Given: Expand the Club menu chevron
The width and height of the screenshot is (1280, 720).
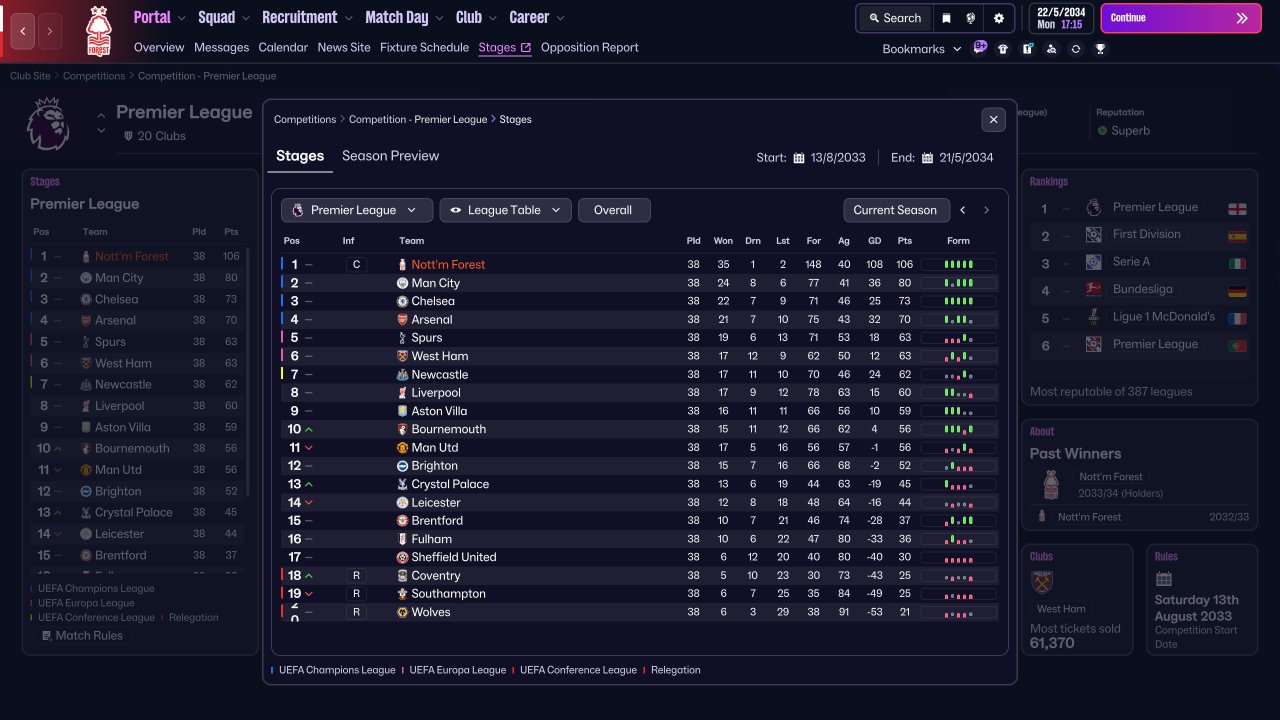Looking at the screenshot, I should point(494,18).
